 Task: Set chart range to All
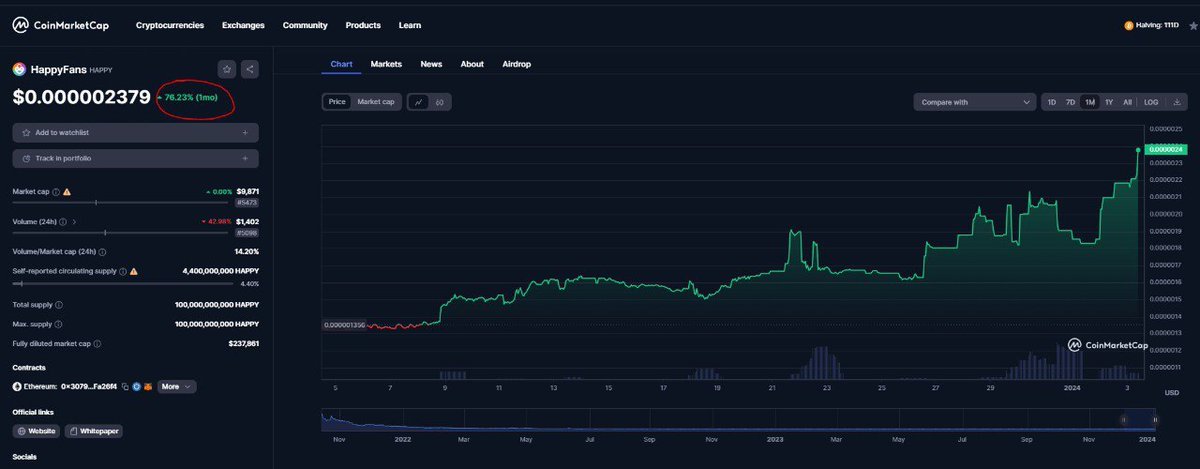[x=1127, y=102]
